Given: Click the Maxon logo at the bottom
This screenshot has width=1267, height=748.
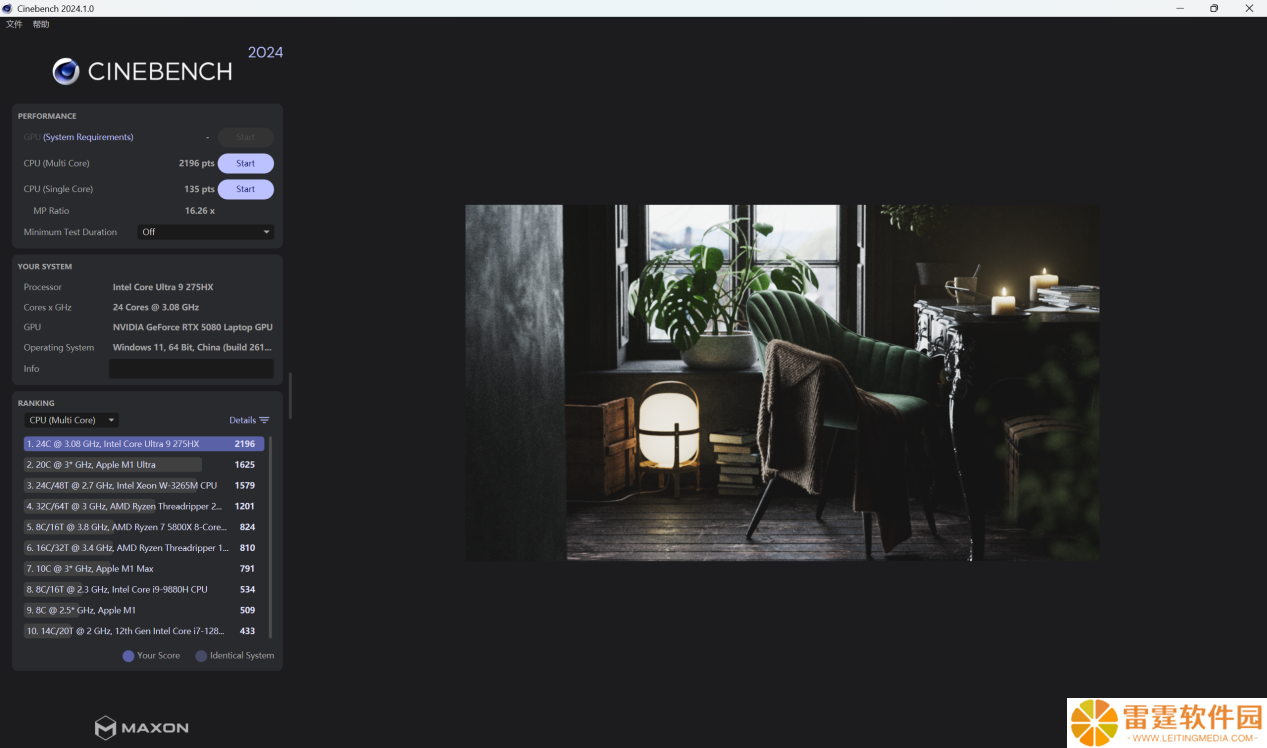Looking at the screenshot, I should point(141,727).
